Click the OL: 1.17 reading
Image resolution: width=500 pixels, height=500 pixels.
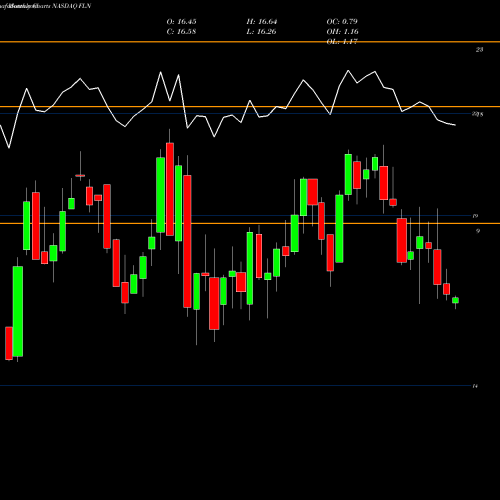point(342,42)
